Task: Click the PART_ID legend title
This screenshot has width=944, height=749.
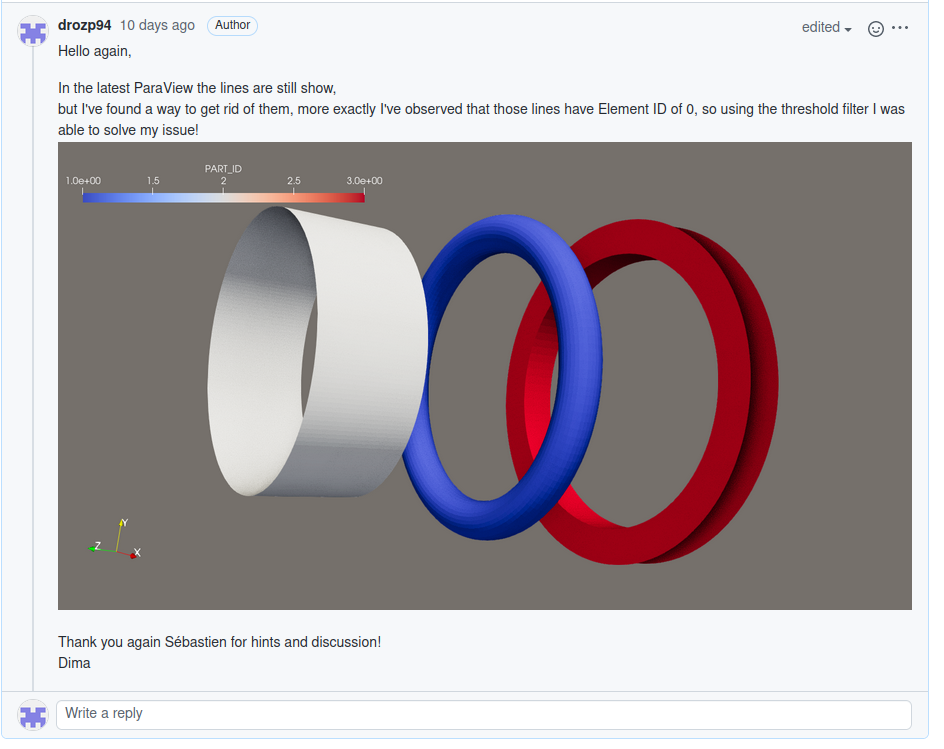Action: click(223, 169)
